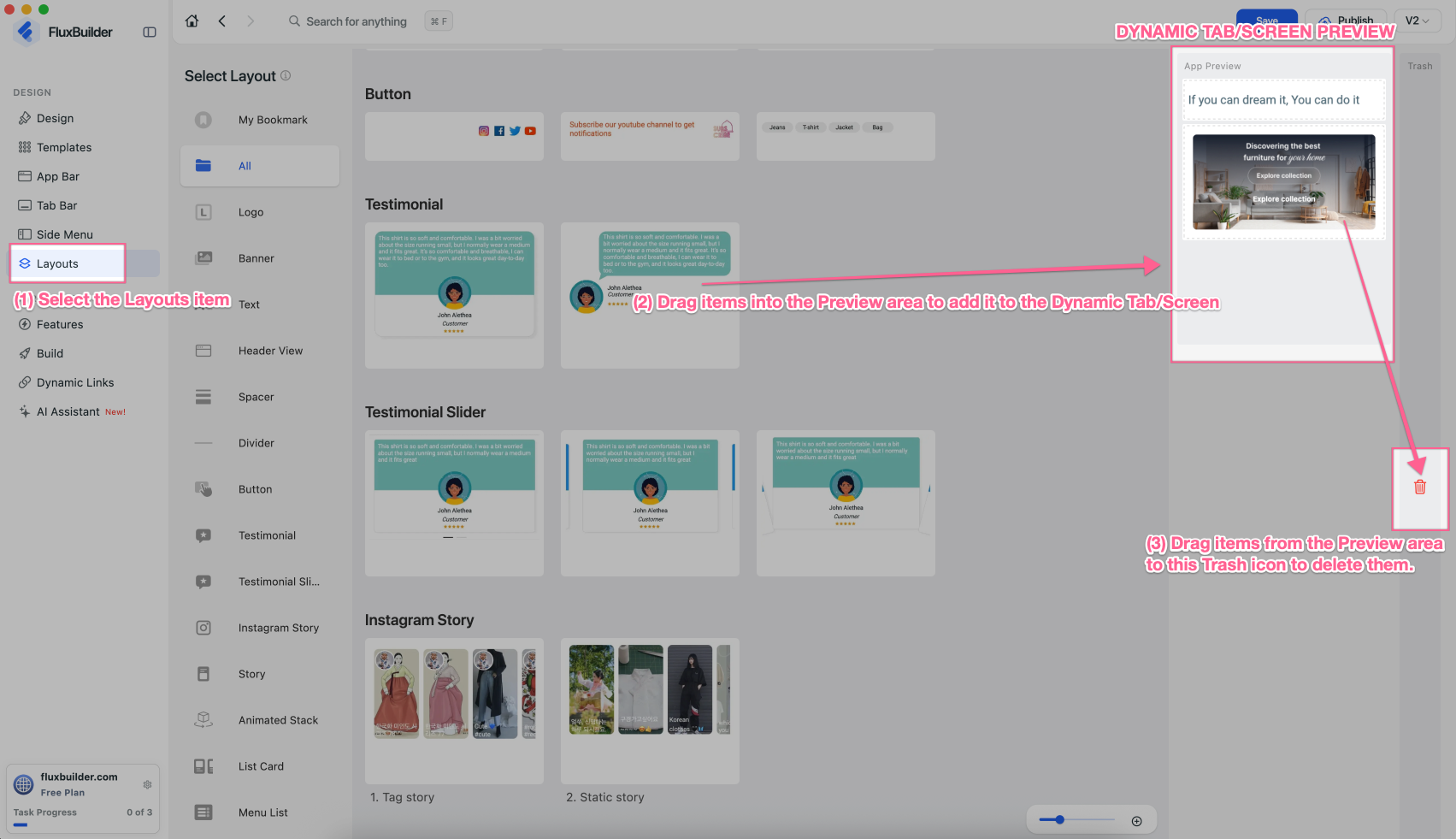Screen dimensions: 1456x839
Task: Click the Logo category icon
Action: point(203,212)
